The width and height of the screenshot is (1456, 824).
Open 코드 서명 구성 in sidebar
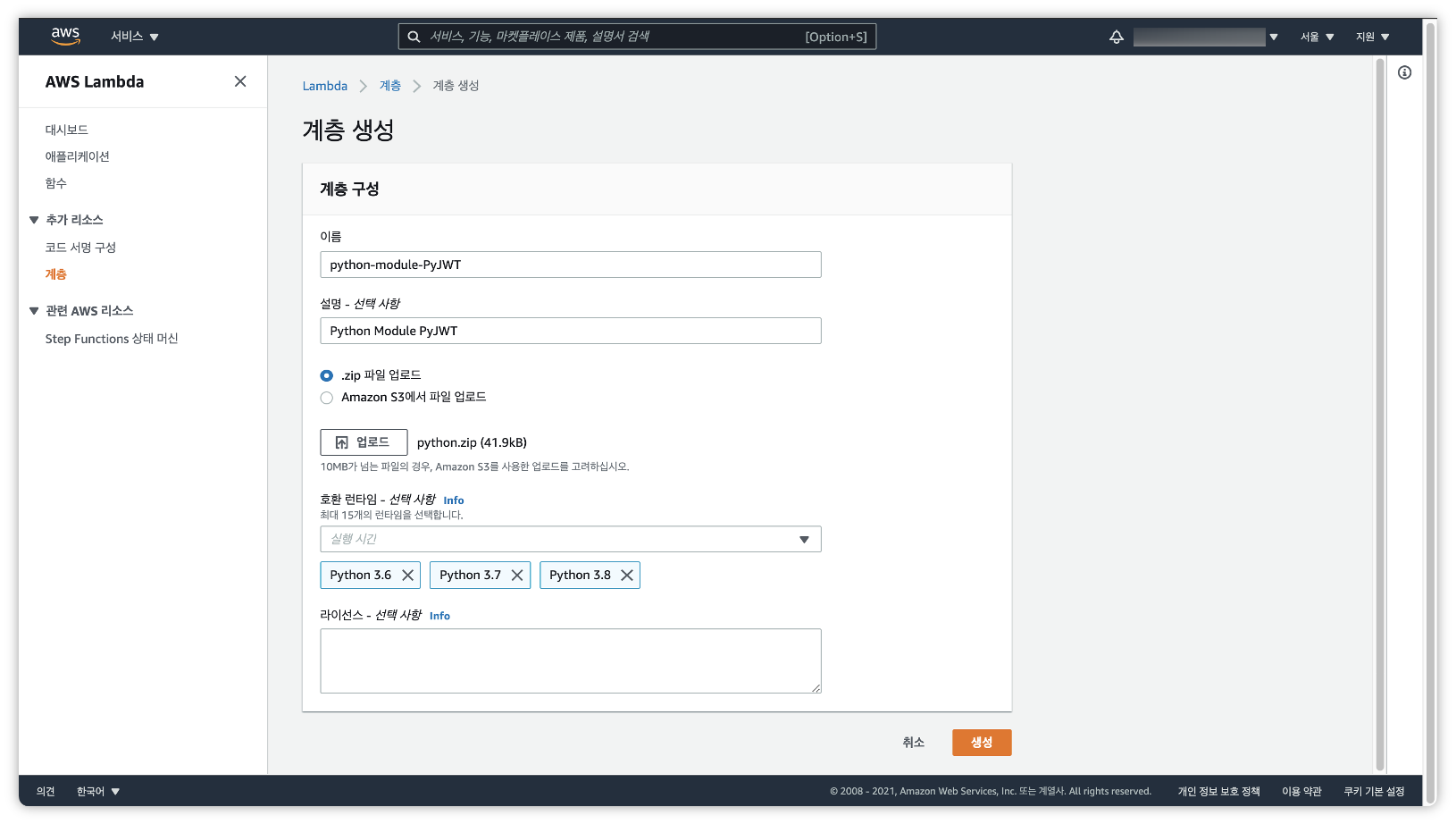click(x=81, y=248)
